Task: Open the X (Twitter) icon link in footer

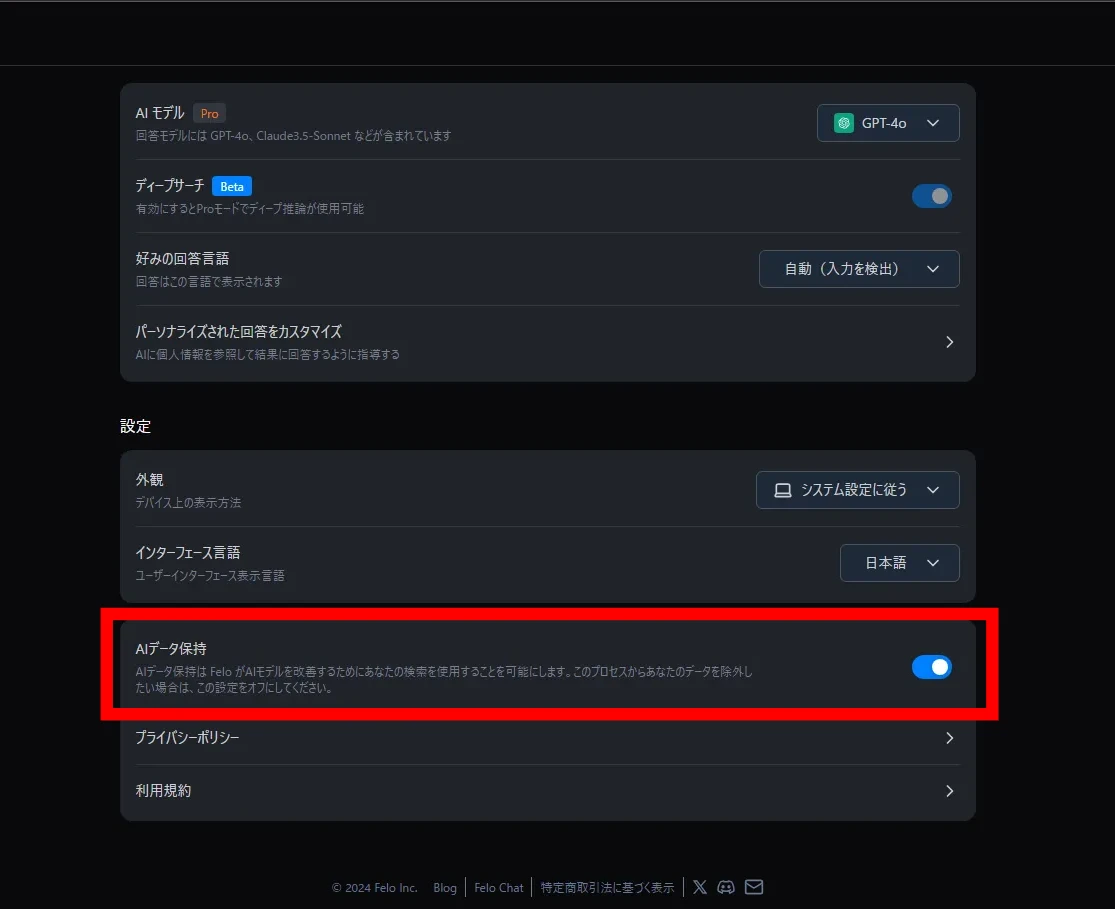Action: coord(700,887)
